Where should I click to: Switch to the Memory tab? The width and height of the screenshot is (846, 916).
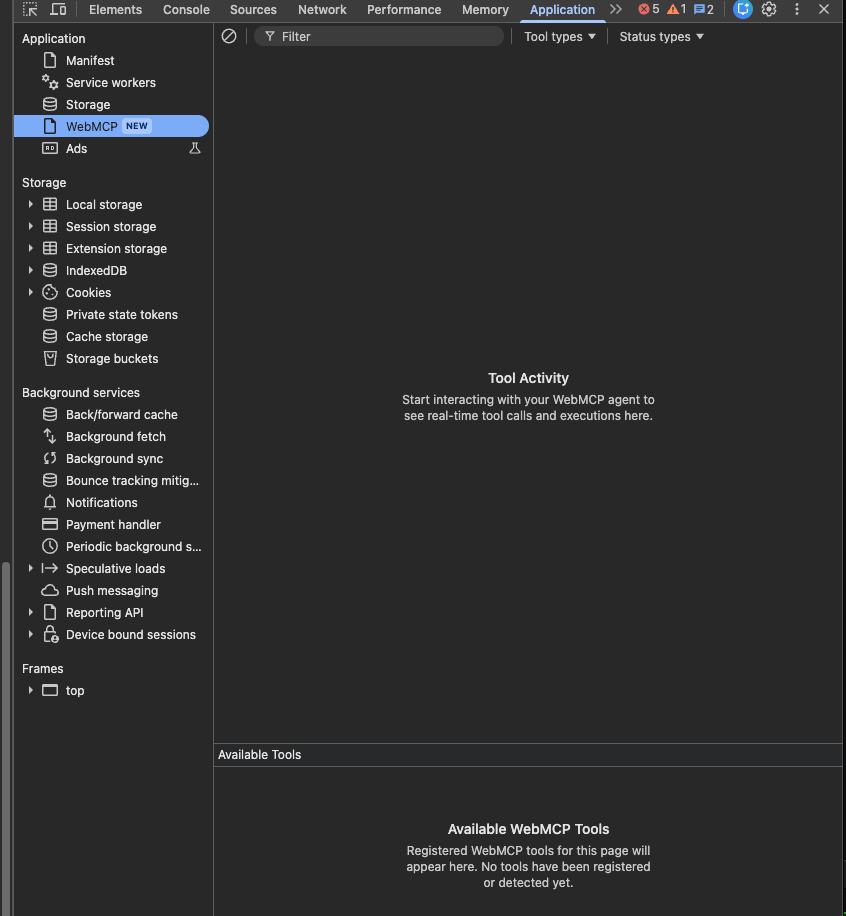click(485, 9)
